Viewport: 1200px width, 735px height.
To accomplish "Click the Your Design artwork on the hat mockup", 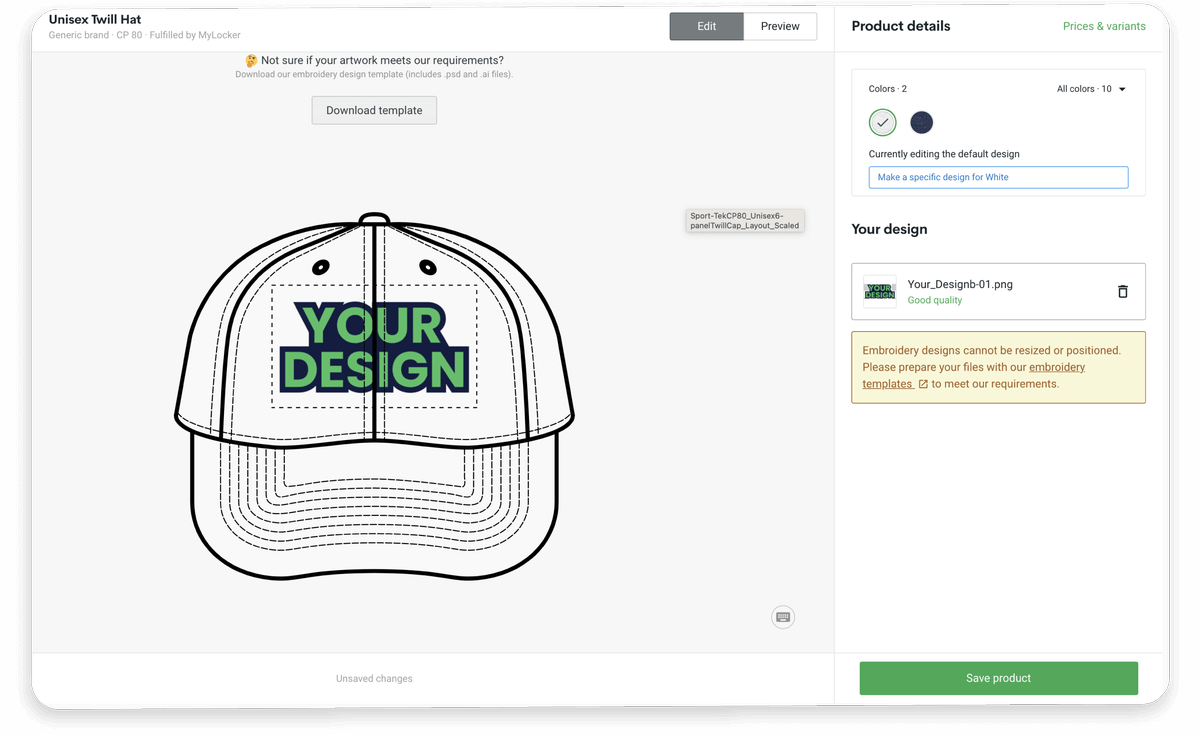I will (373, 347).
